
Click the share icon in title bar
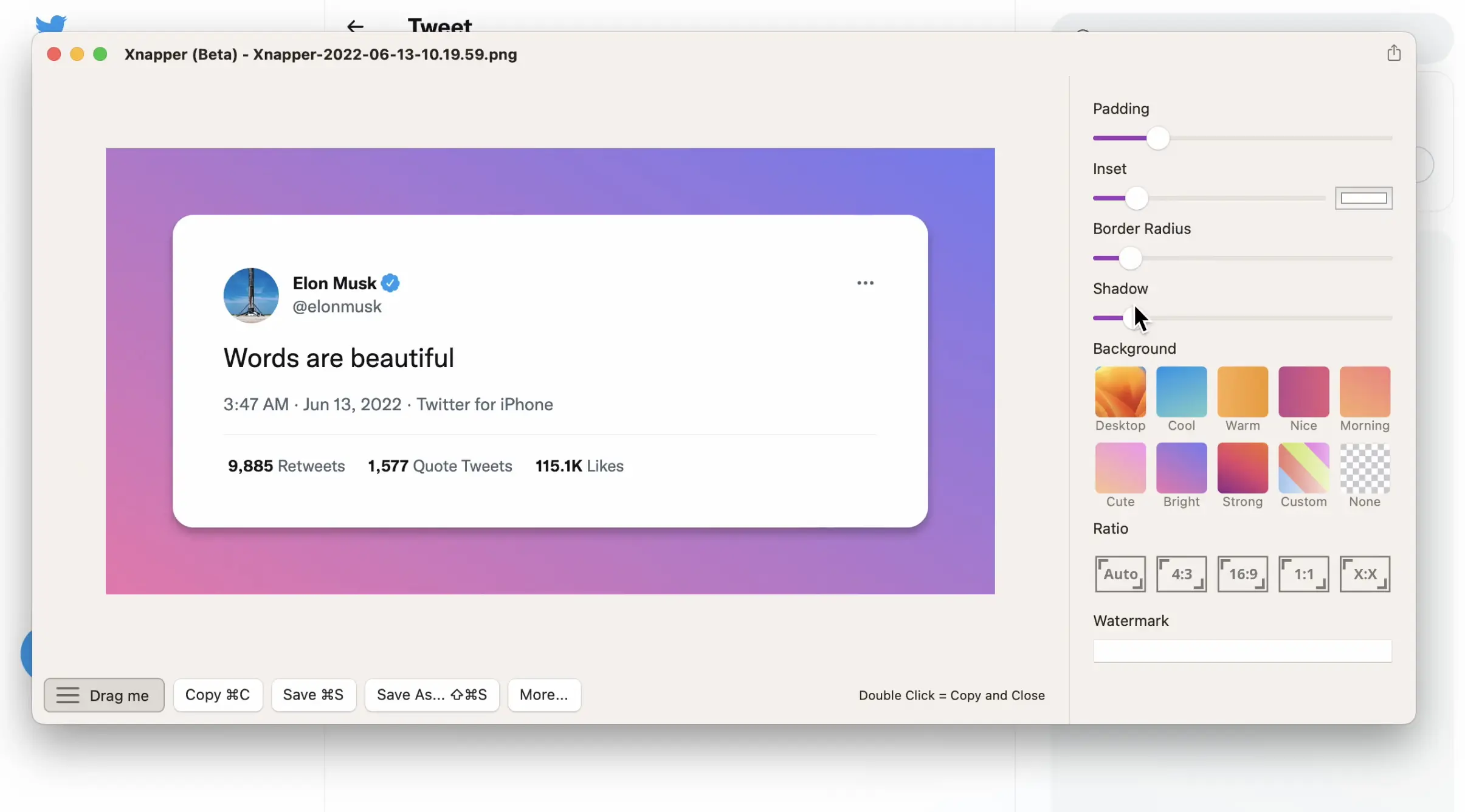[x=1394, y=53]
